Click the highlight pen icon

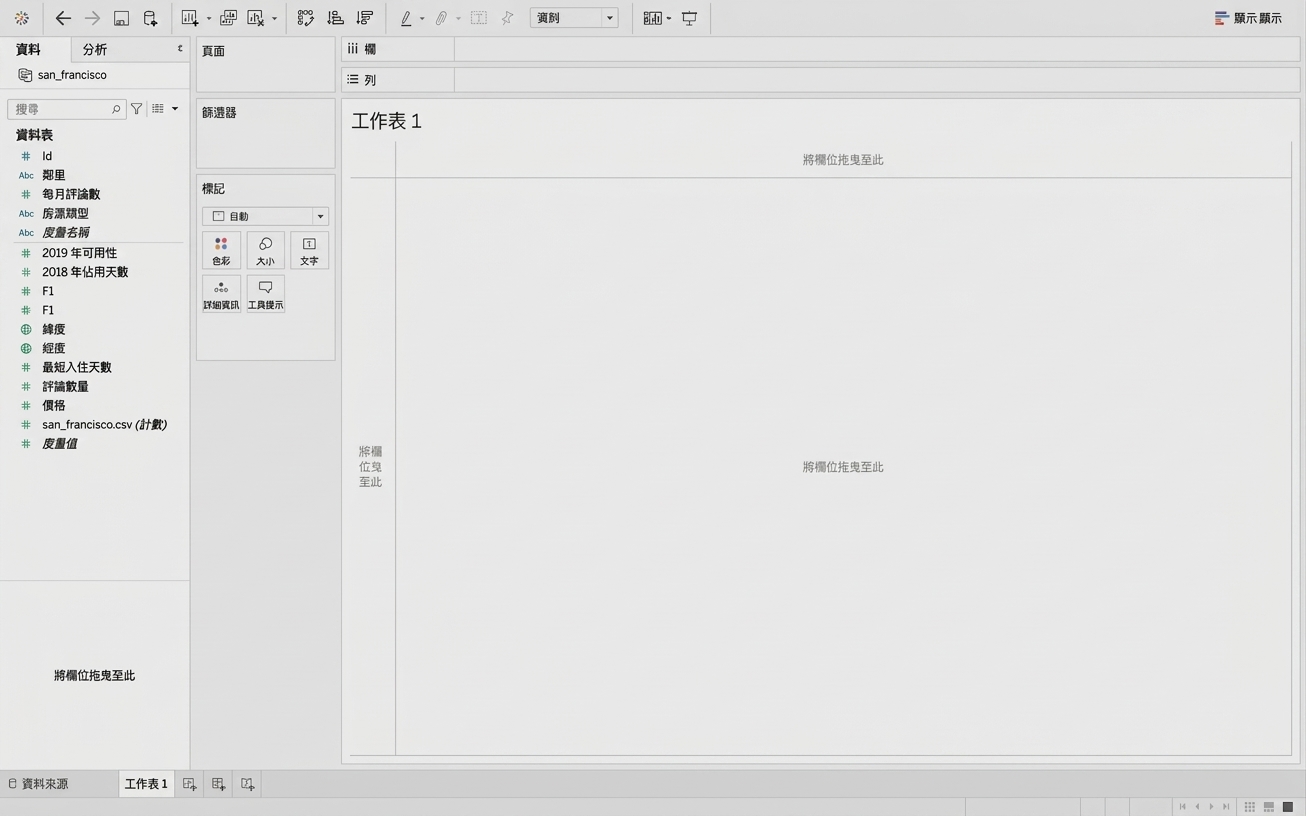click(406, 18)
